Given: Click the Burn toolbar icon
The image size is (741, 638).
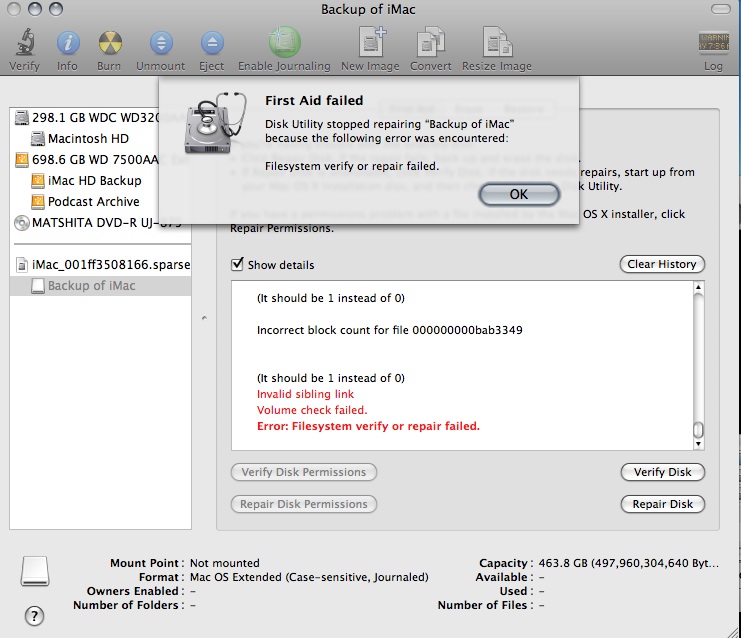Looking at the screenshot, I should [x=110, y=44].
